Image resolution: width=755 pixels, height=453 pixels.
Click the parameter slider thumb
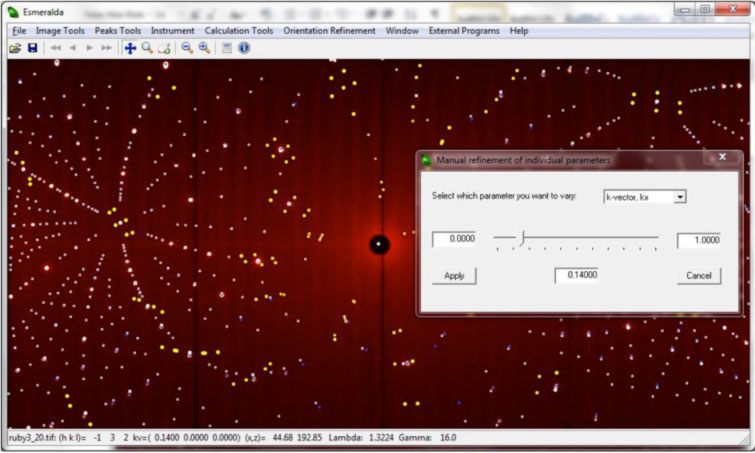click(522, 237)
